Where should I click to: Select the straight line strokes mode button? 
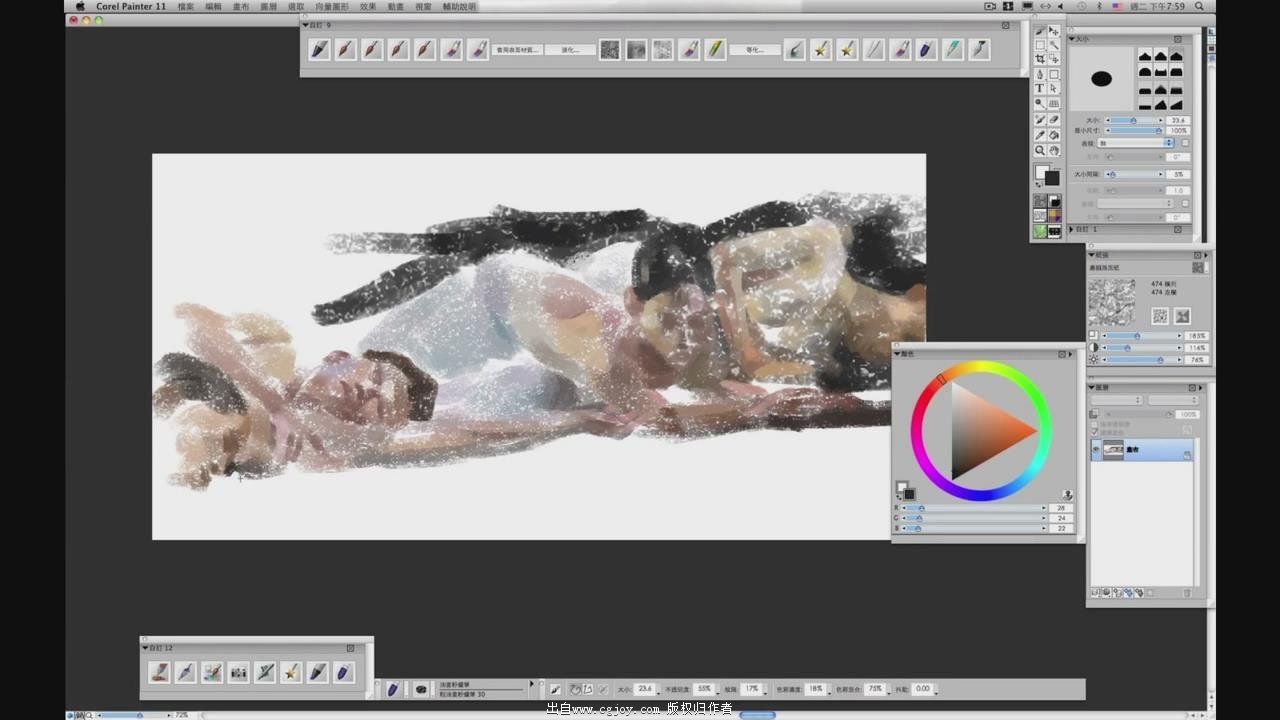[x=589, y=689]
